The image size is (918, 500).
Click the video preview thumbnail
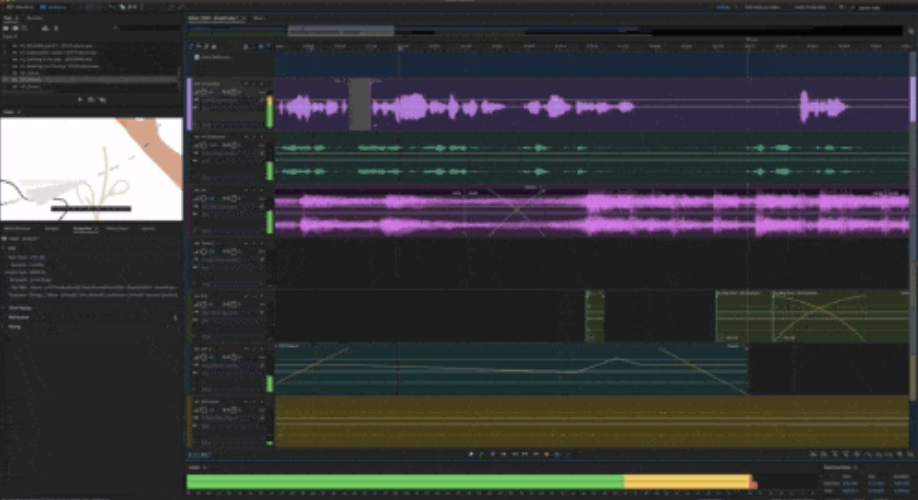tap(91, 169)
